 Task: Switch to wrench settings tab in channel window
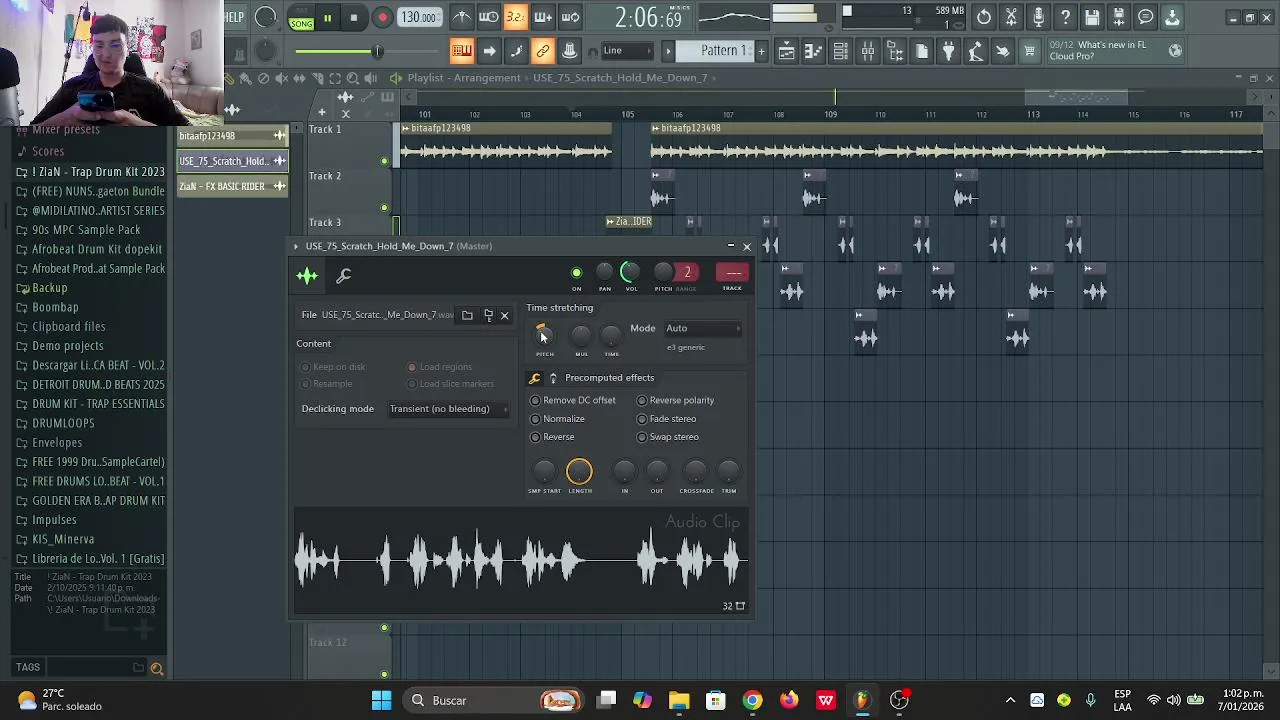343,276
